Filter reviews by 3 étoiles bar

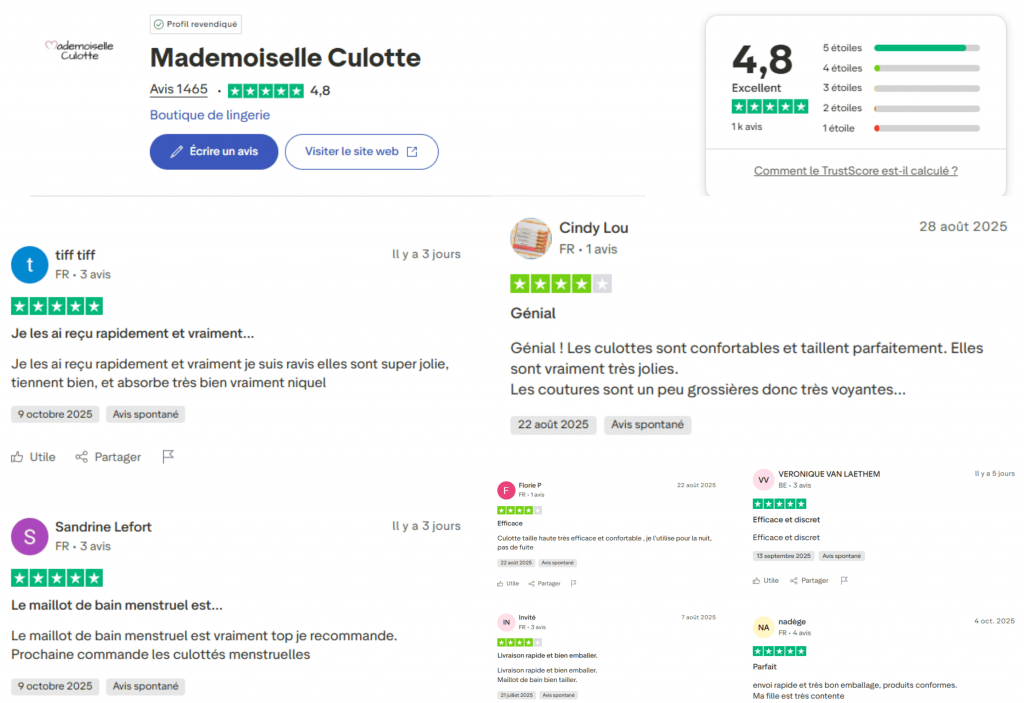click(x=926, y=88)
